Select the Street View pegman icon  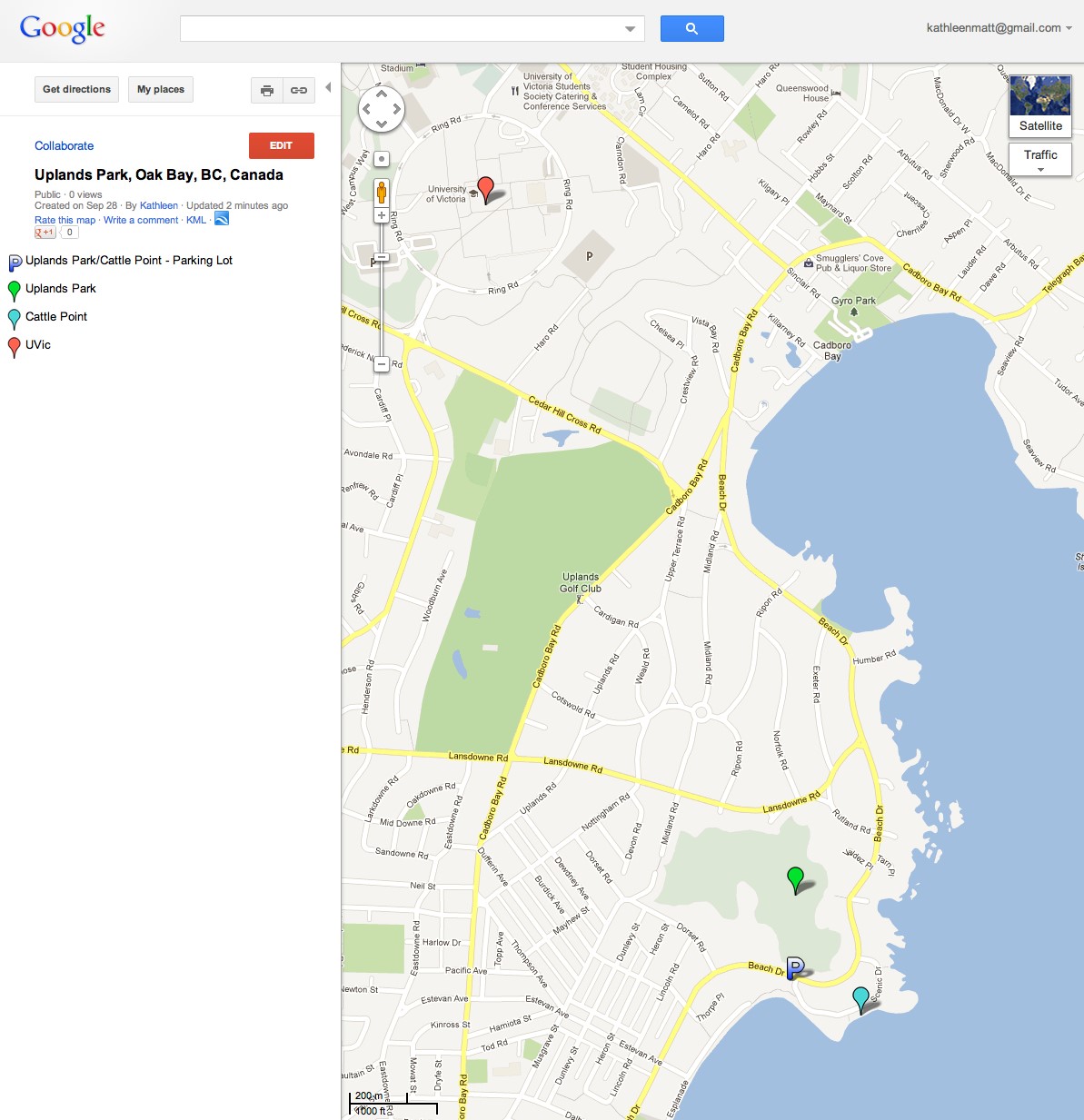pos(382,192)
